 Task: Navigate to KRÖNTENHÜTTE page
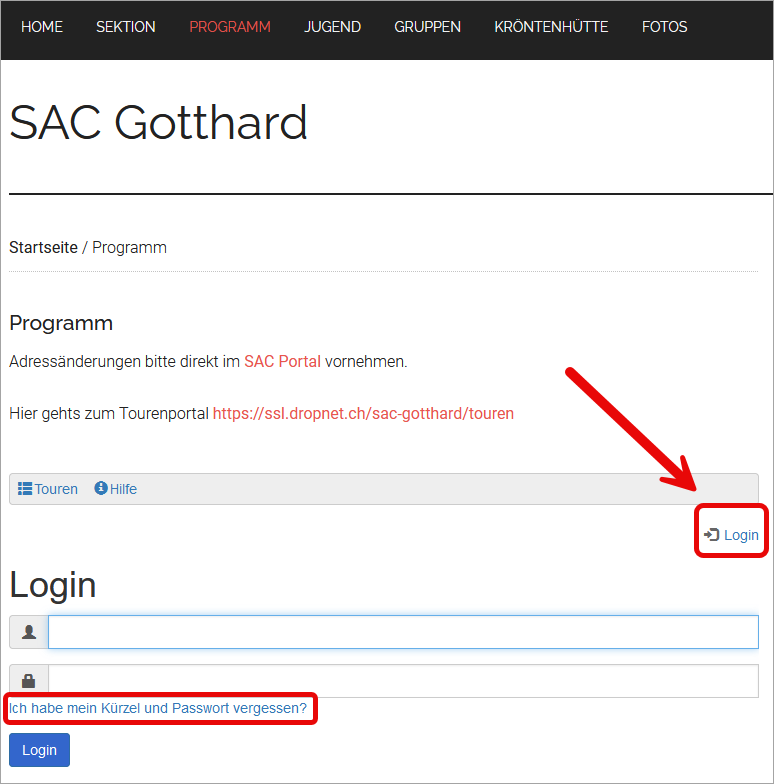tap(551, 26)
